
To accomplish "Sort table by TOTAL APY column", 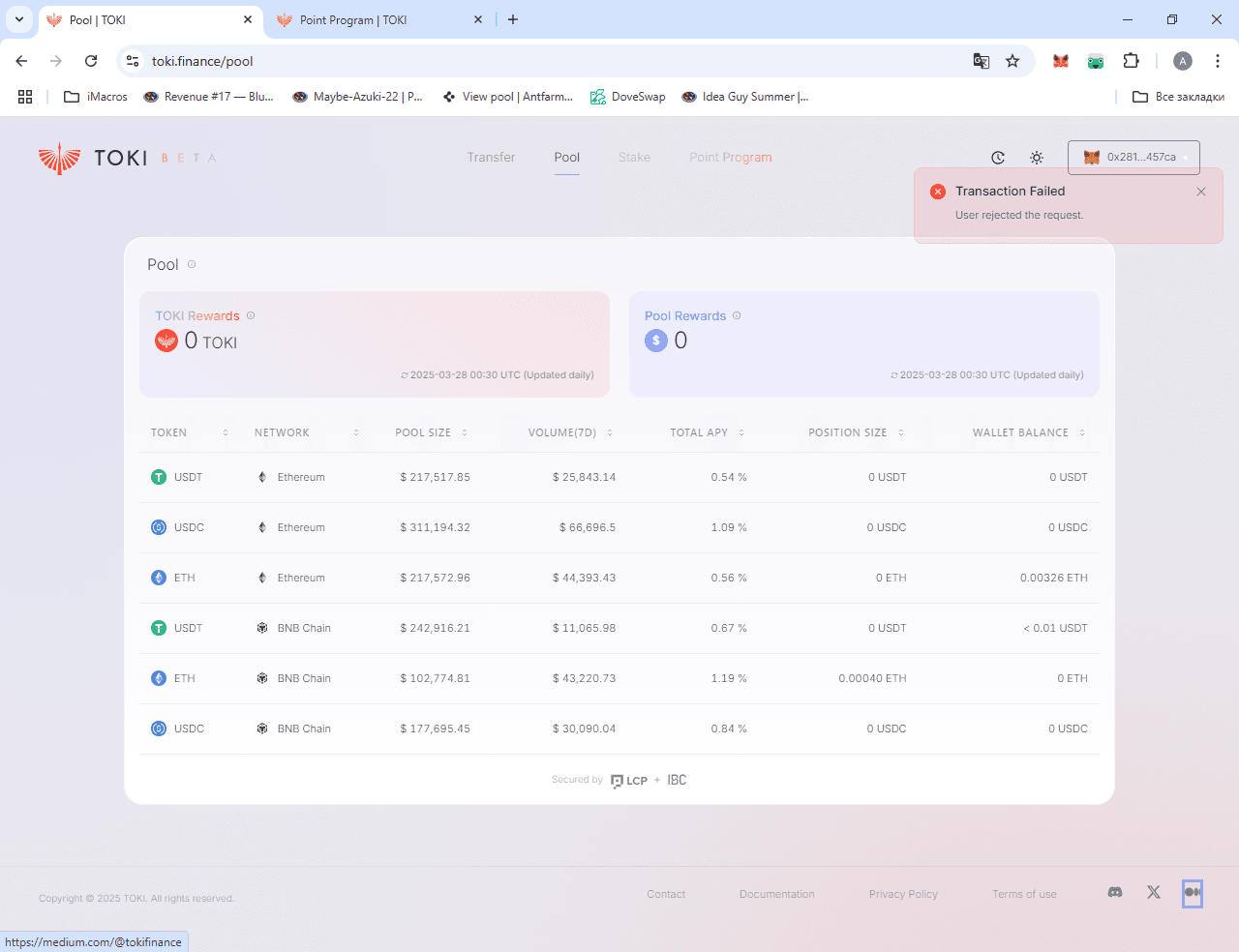I will [708, 432].
